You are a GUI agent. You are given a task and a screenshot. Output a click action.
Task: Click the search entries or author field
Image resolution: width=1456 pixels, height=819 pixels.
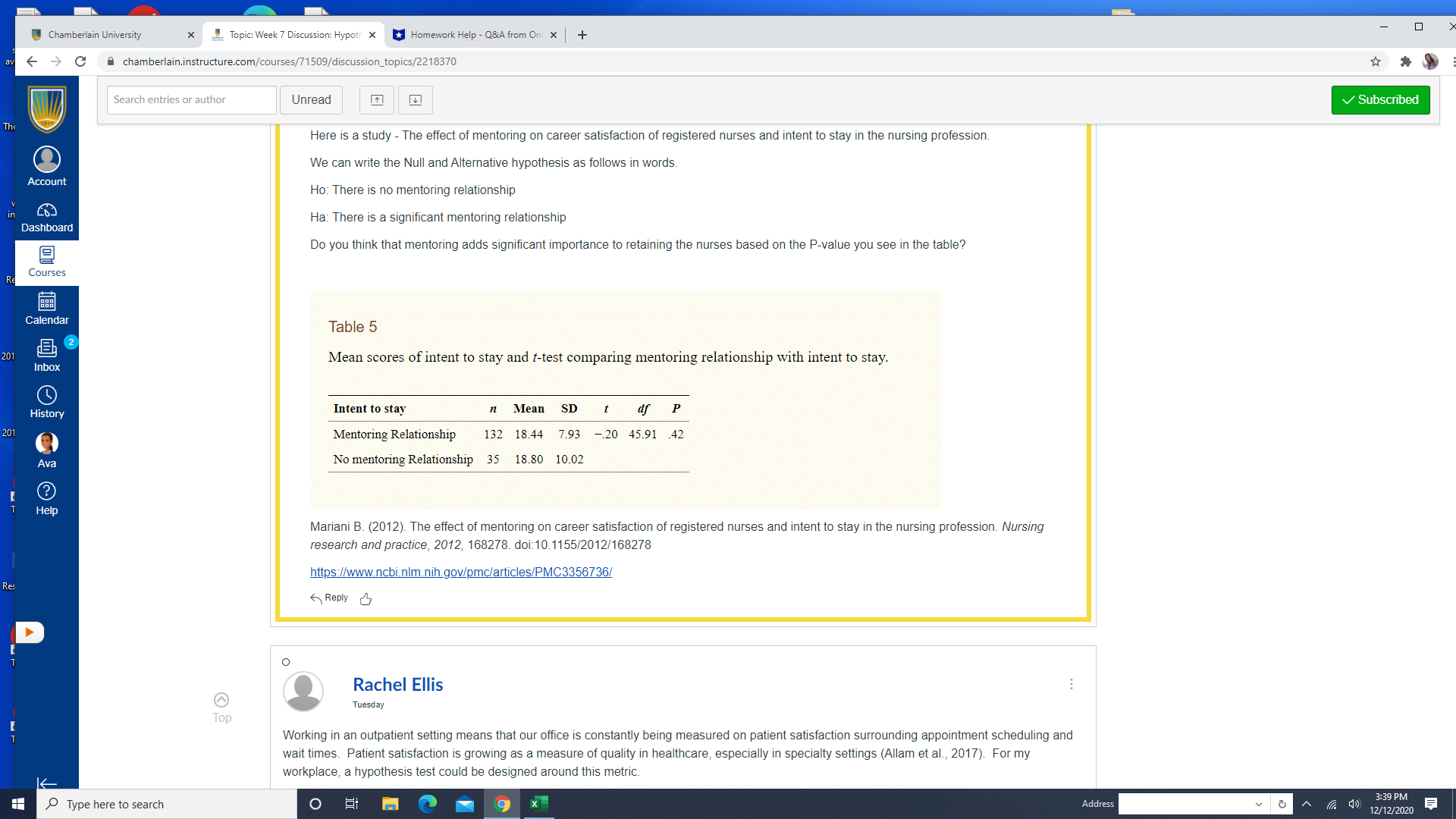[191, 99]
